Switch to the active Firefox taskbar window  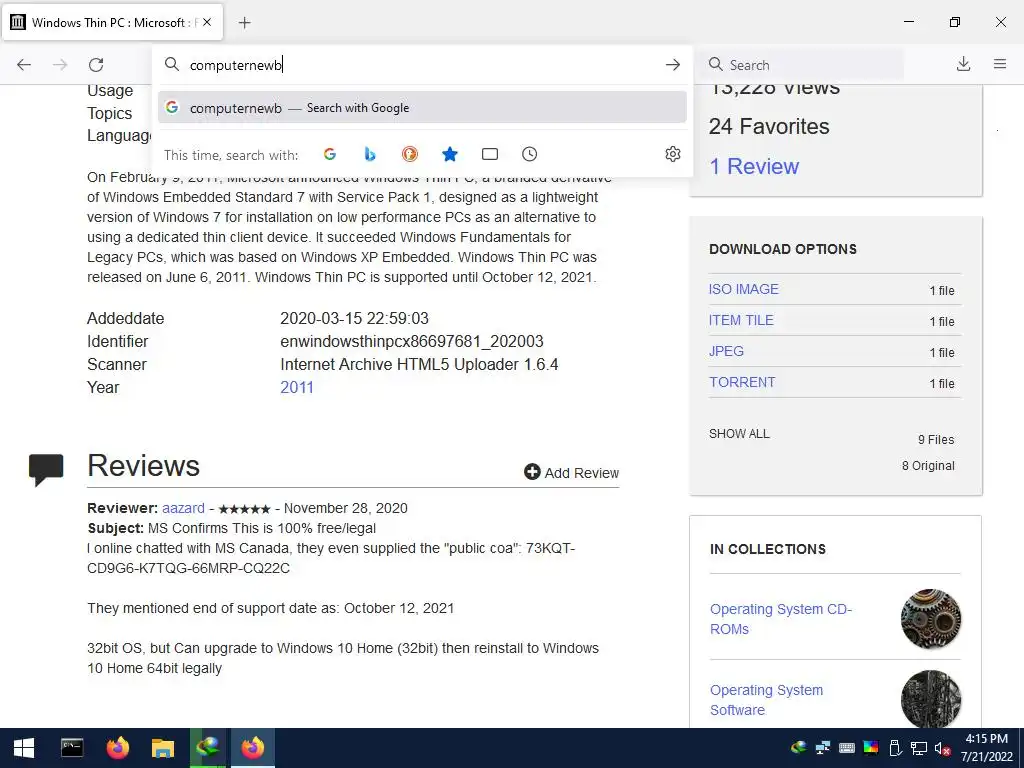[x=253, y=747]
